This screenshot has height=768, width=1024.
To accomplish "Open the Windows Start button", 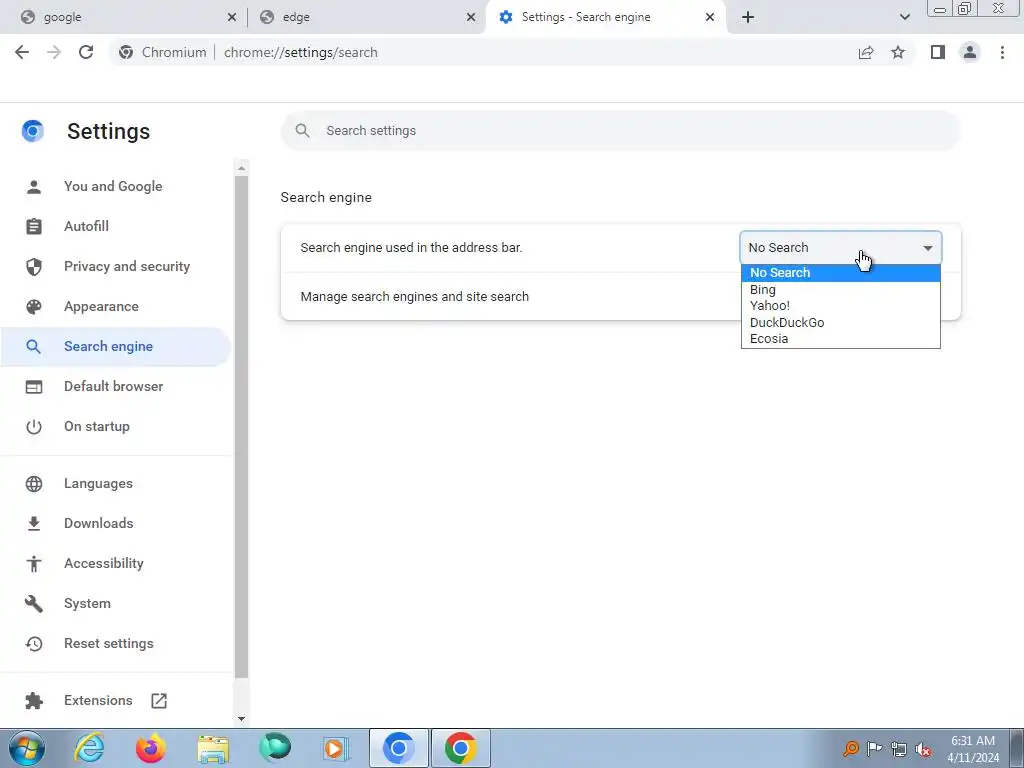I will tap(27, 748).
